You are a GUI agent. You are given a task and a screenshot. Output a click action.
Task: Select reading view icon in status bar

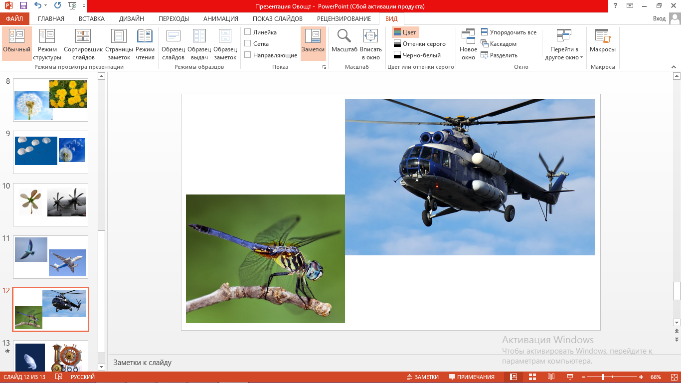[x=551, y=377]
